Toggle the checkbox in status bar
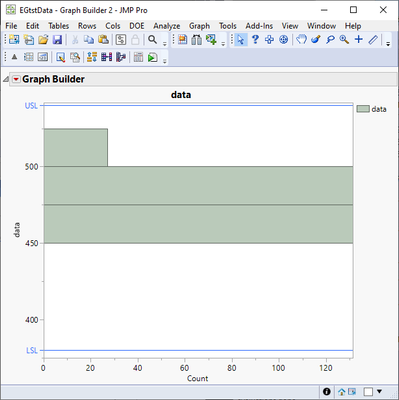Image resolution: width=399 pixels, height=400 pixels. [368, 391]
